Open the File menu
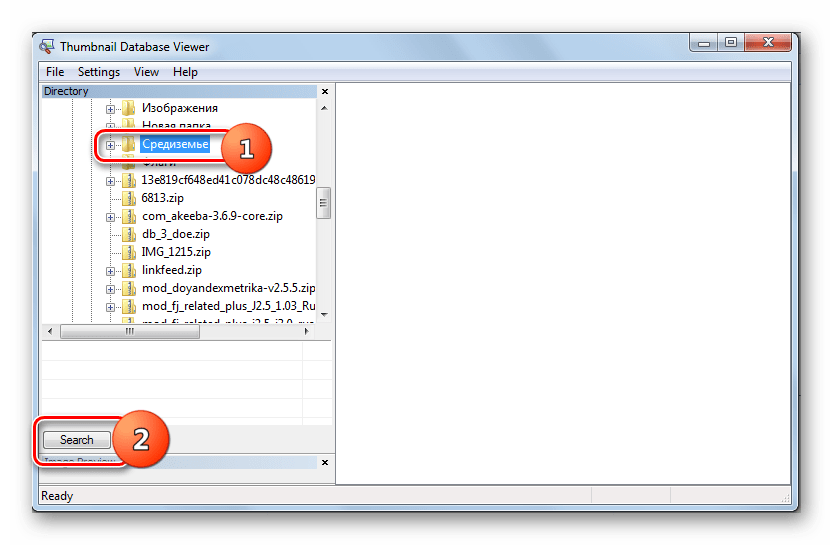Viewport: 833px width, 545px height. pyautogui.click(x=55, y=72)
